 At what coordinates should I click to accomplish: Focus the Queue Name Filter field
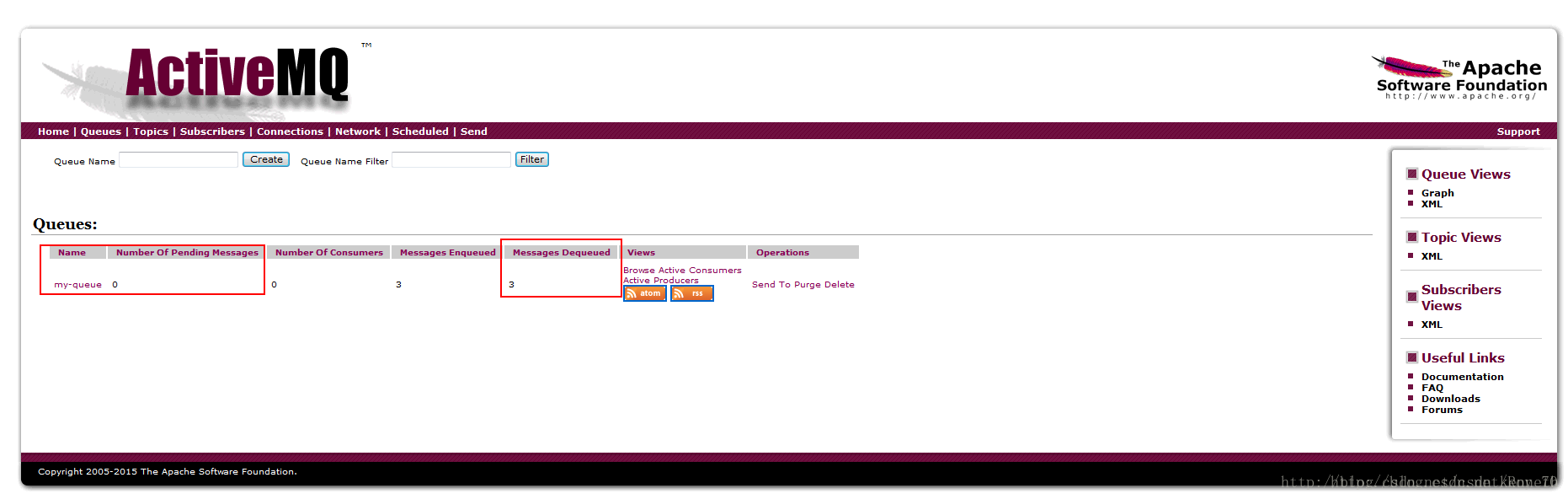tap(451, 160)
